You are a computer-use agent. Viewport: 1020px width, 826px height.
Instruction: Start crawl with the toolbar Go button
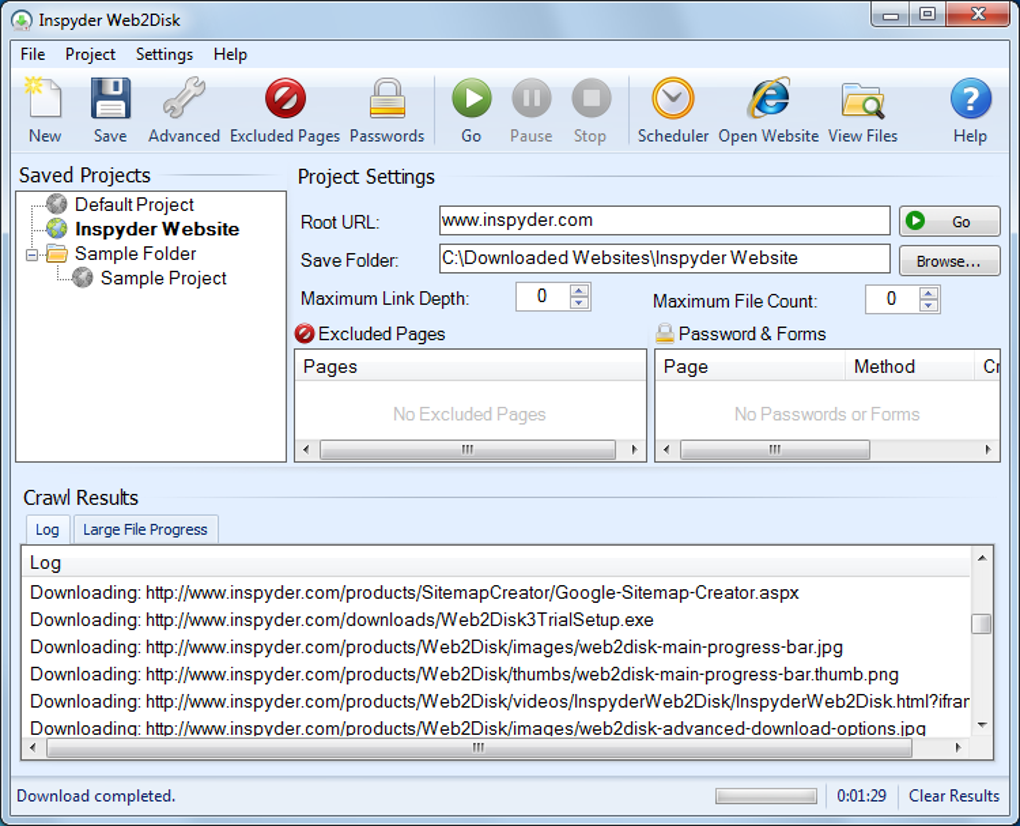click(x=471, y=109)
